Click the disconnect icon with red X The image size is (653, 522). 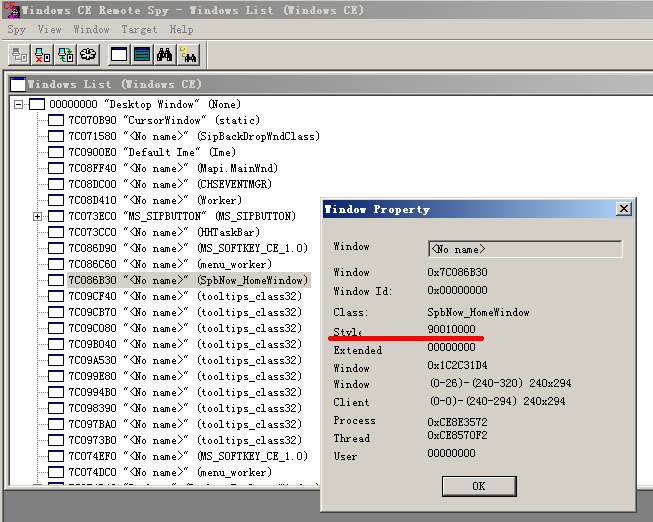tap(42, 54)
